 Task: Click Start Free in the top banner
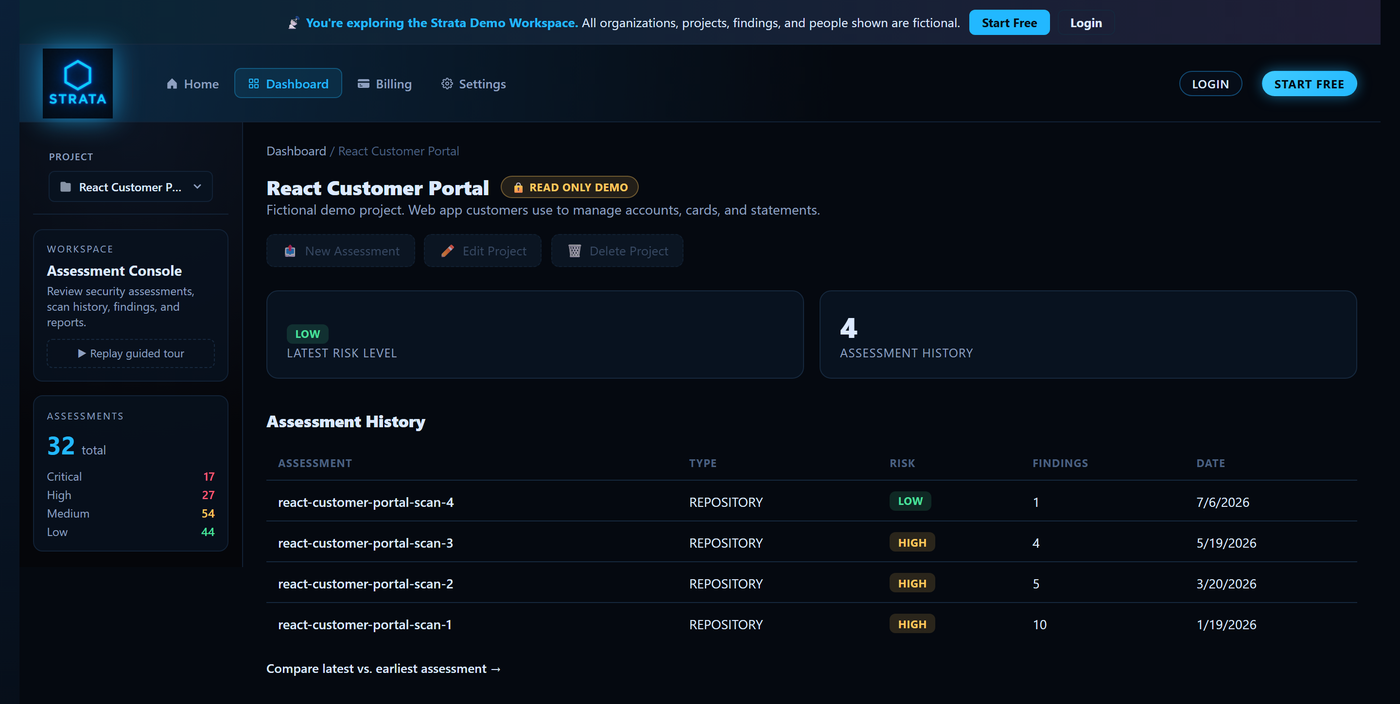(x=1009, y=23)
